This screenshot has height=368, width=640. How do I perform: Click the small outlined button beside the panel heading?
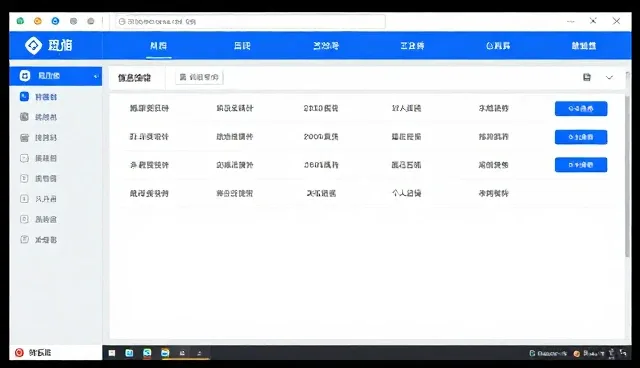[x=199, y=77]
